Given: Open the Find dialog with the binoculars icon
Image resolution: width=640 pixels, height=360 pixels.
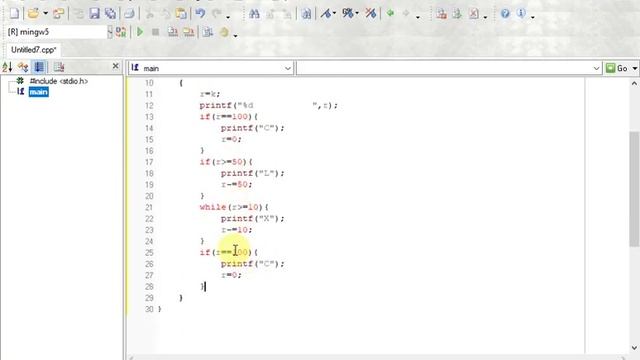Looking at the screenshot, I should coord(254,13).
